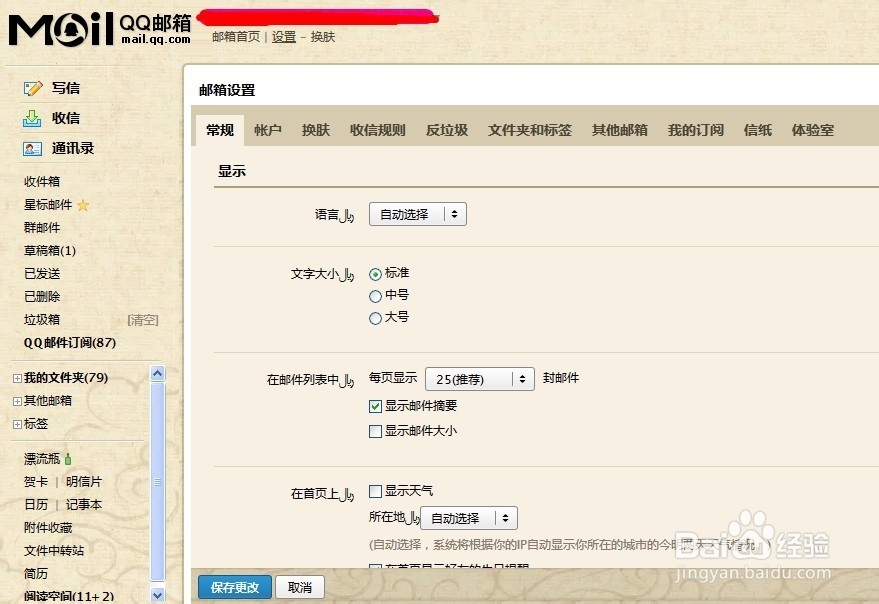Select the 写信 (compose mail) icon
Viewport: 879px width, 604px height.
[33, 88]
